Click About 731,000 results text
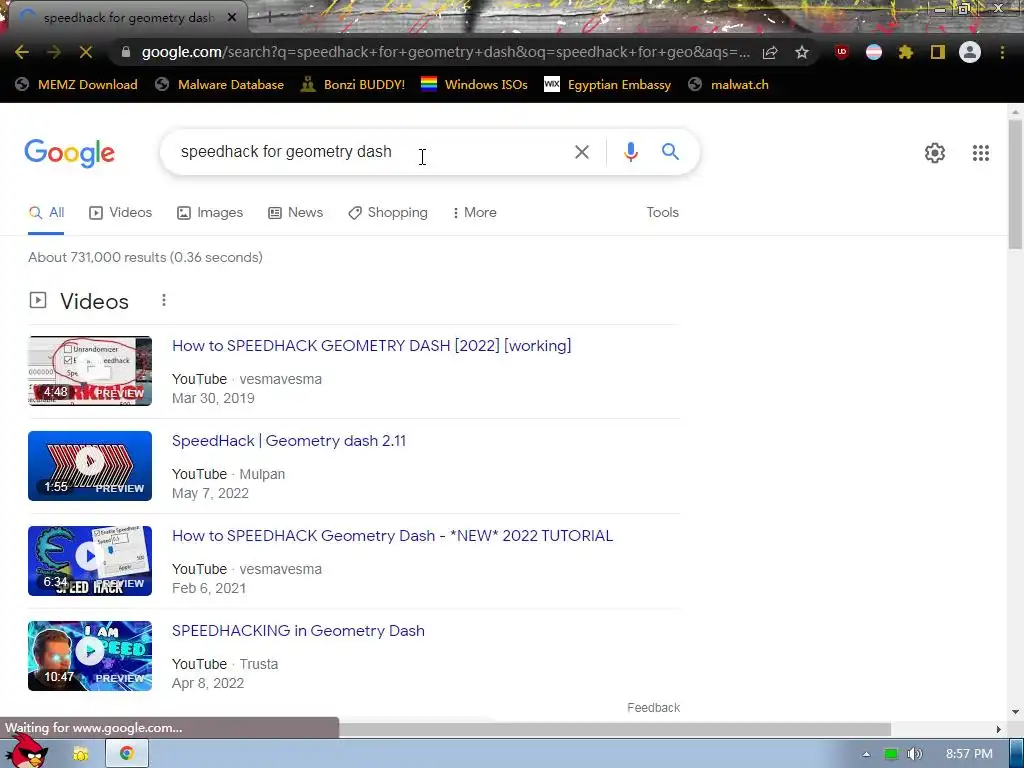This screenshot has width=1024, height=768. [x=145, y=257]
